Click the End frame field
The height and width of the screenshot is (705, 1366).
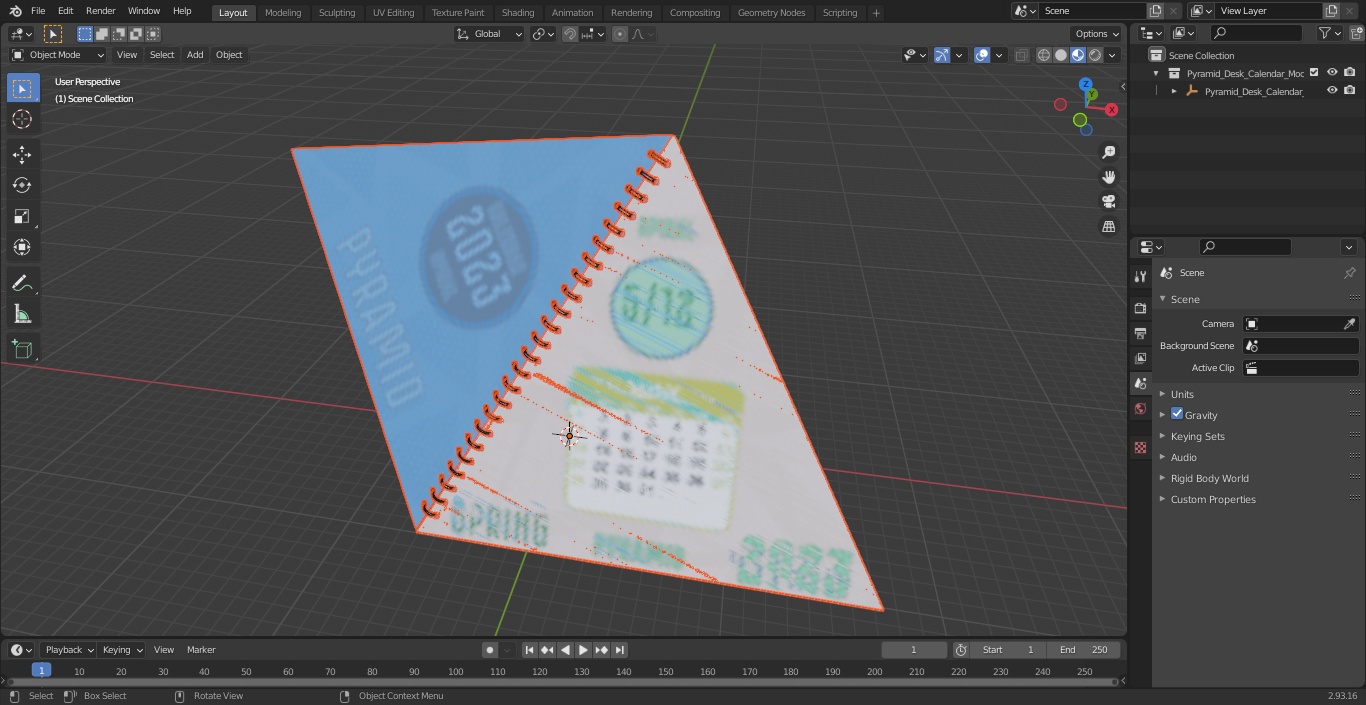tap(1086, 650)
